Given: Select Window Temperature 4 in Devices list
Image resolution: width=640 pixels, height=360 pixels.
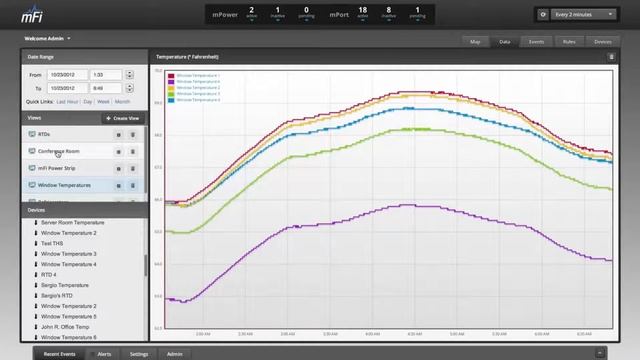Looking at the screenshot, I should tap(69, 264).
